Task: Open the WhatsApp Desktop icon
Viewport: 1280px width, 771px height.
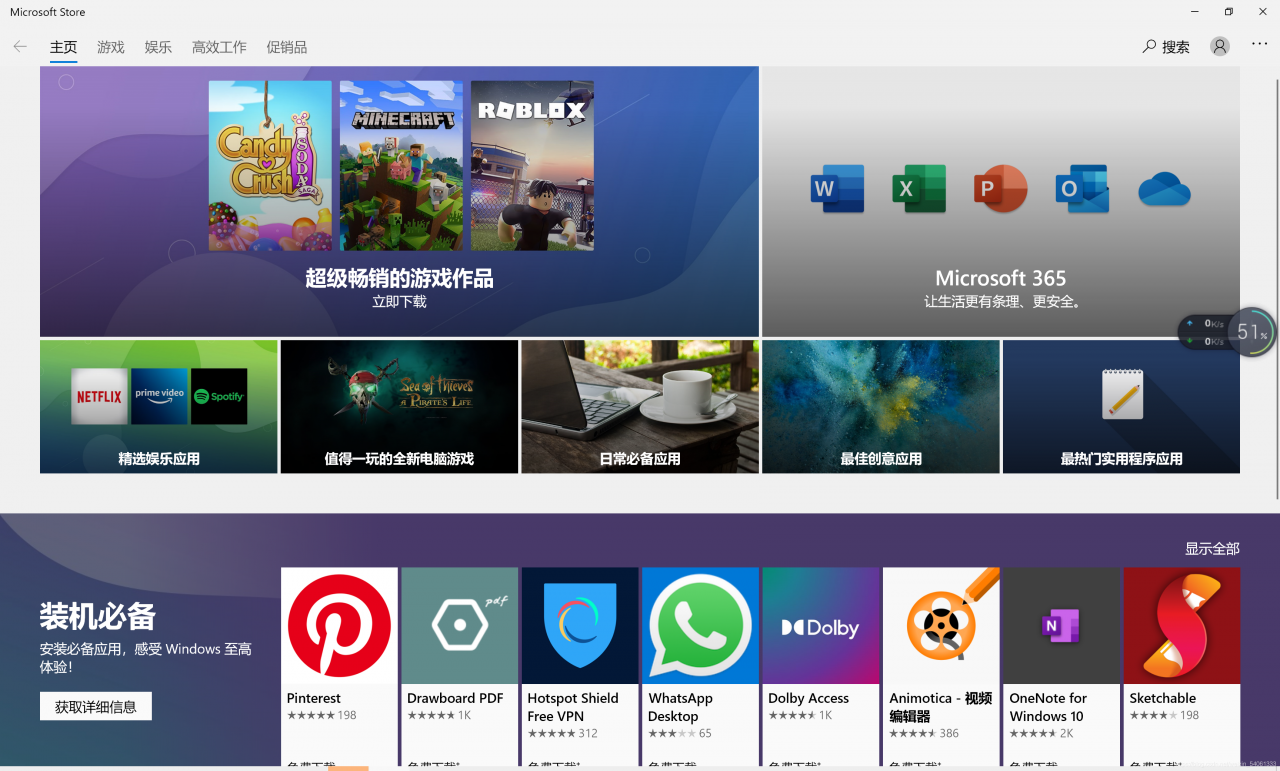Action: (x=700, y=626)
